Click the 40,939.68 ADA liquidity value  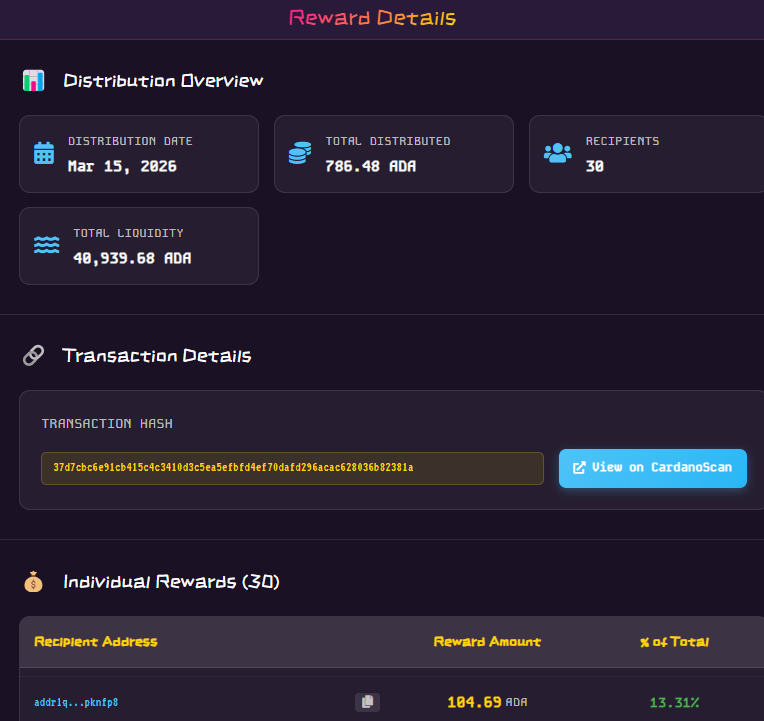(132, 258)
